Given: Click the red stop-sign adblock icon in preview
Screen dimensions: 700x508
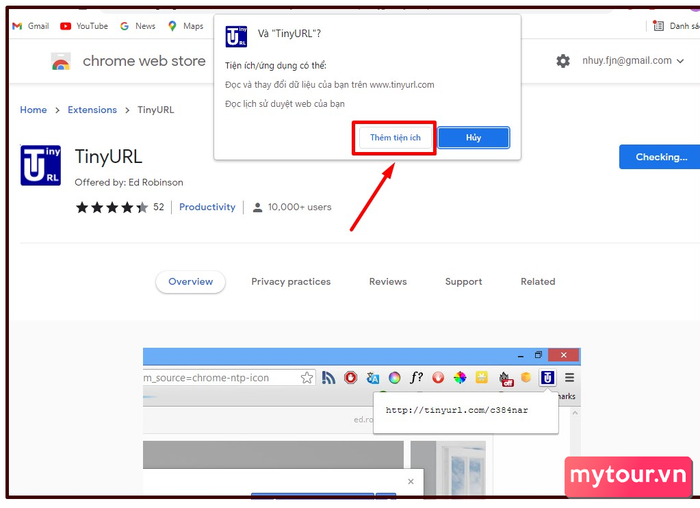Looking at the screenshot, I should [x=350, y=378].
